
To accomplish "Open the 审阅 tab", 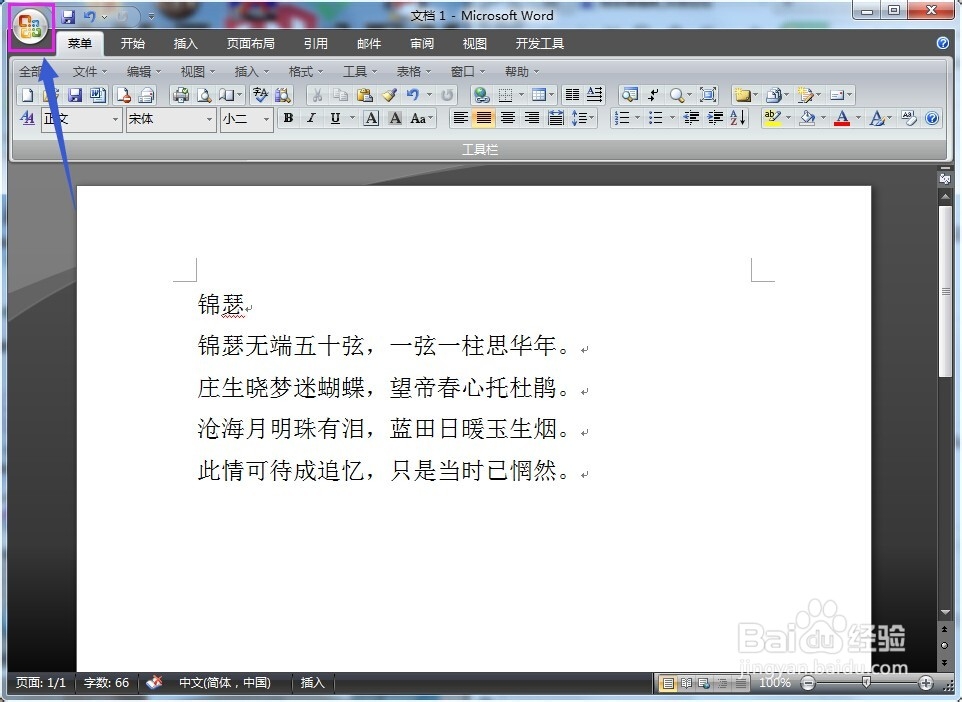I will (x=421, y=44).
